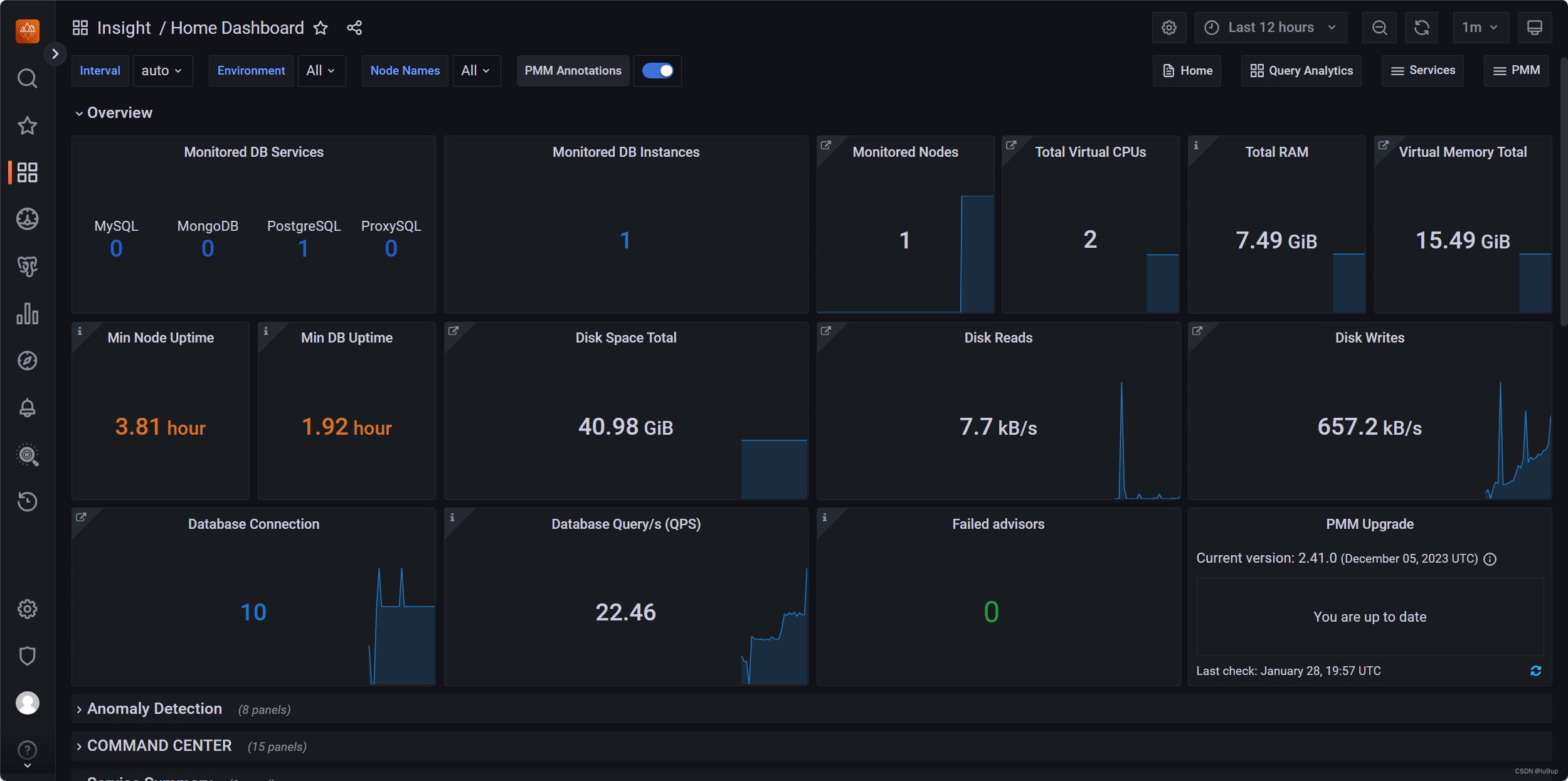
Task: Open the PMM menu
Action: coord(1517,70)
